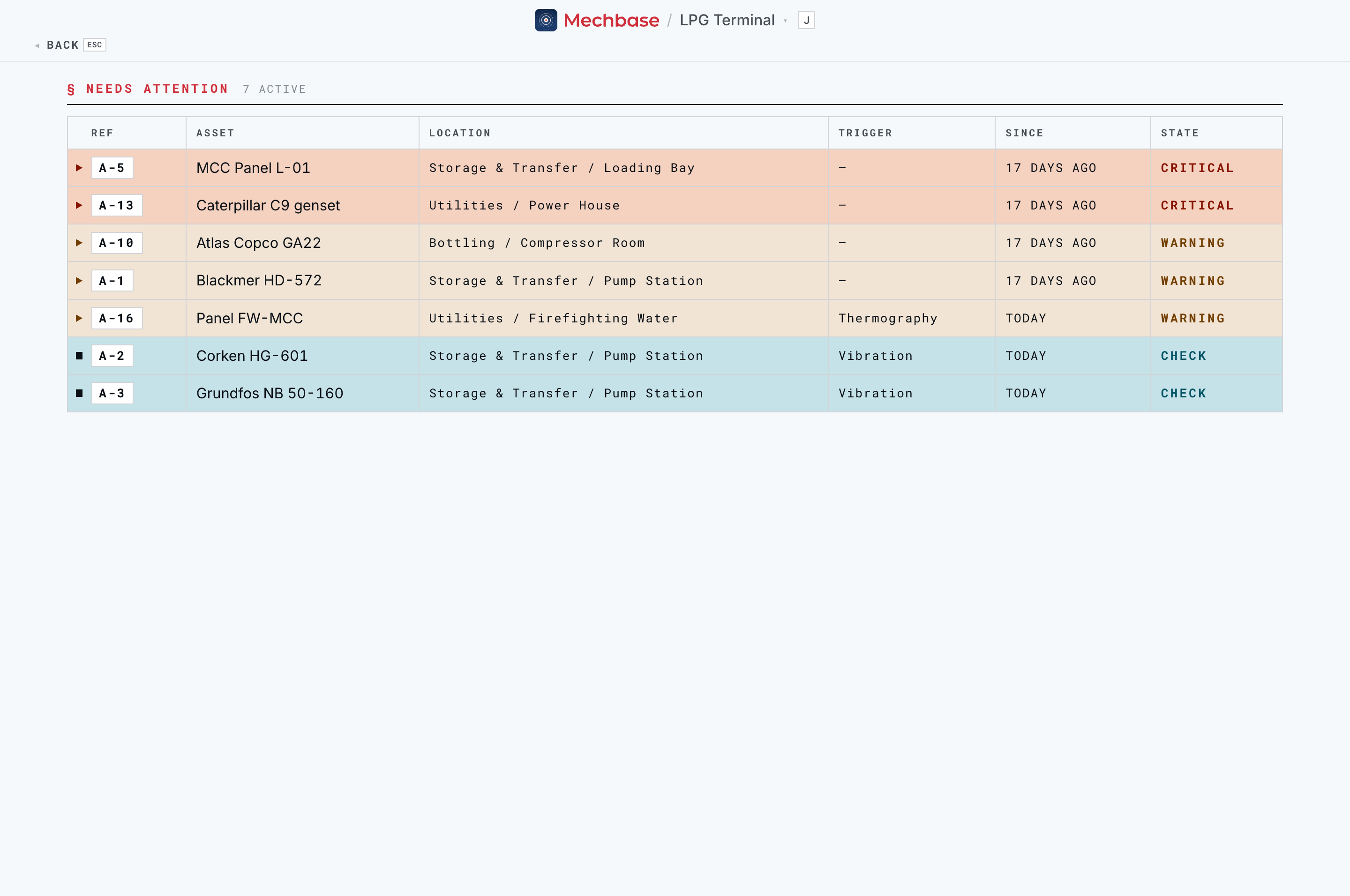Select the Atlas Copco GA22 asset name

pos(258,243)
